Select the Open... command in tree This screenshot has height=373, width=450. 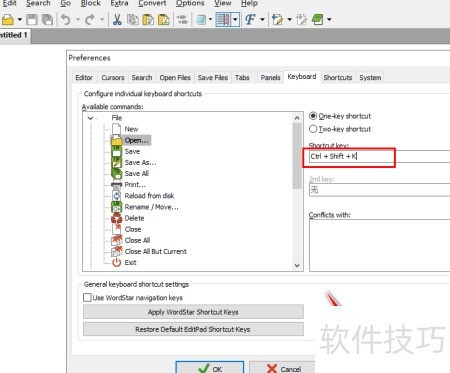tap(136, 140)
